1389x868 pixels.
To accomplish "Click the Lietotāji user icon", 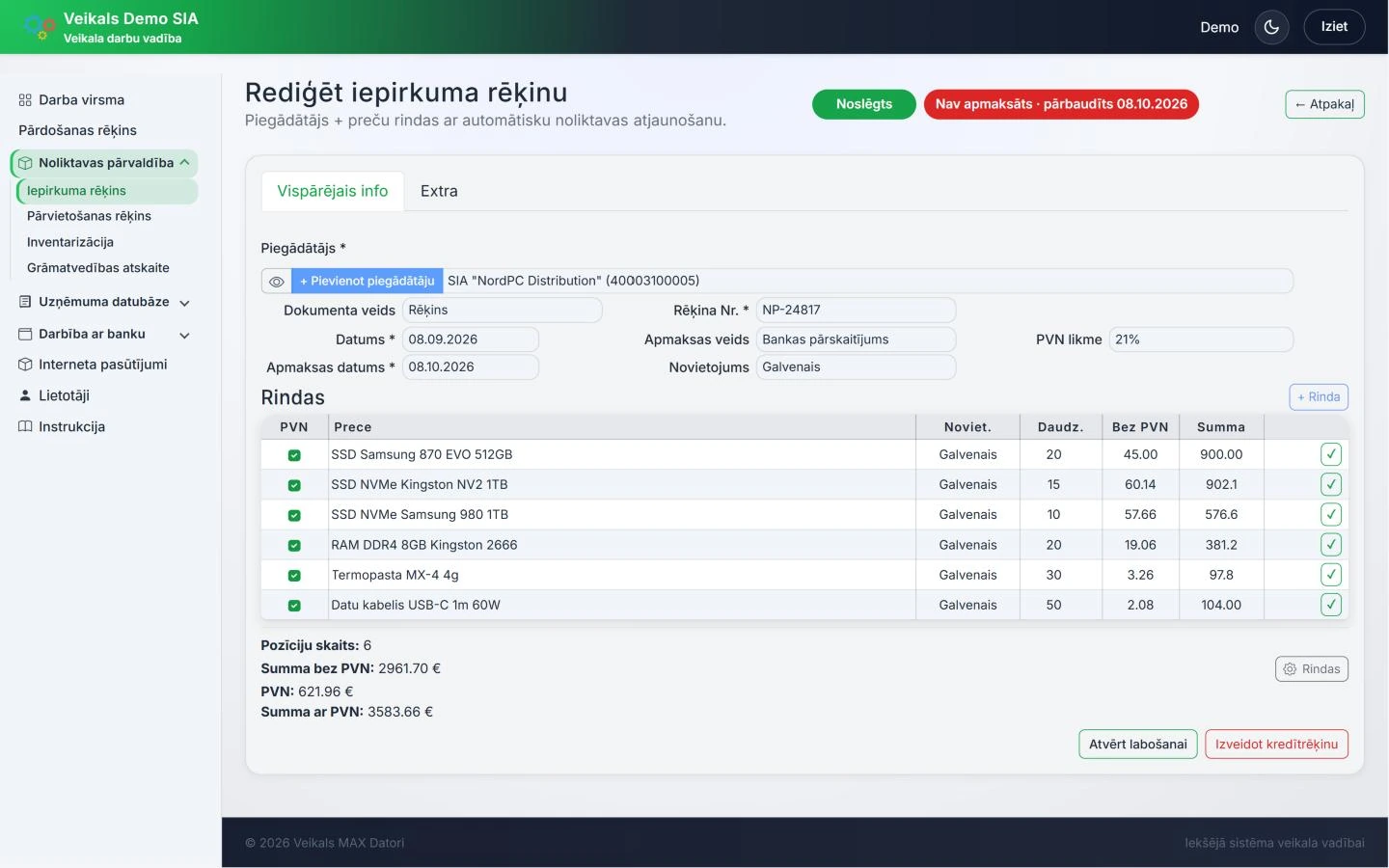I will (x=25, y=395).
